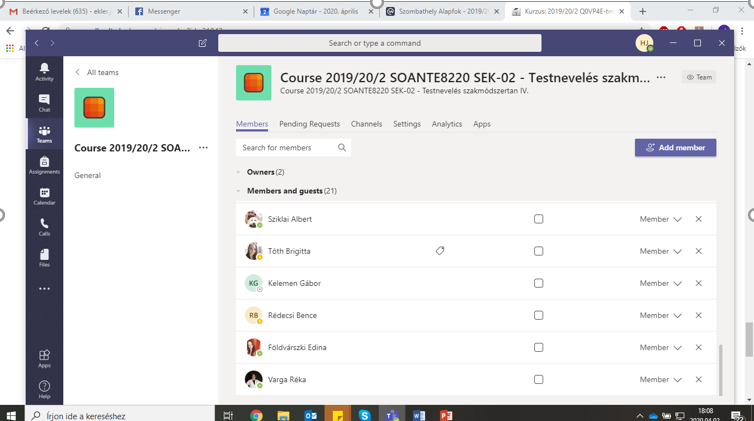Switch to the Settings tab
The image size is (754, 421).
407,124
